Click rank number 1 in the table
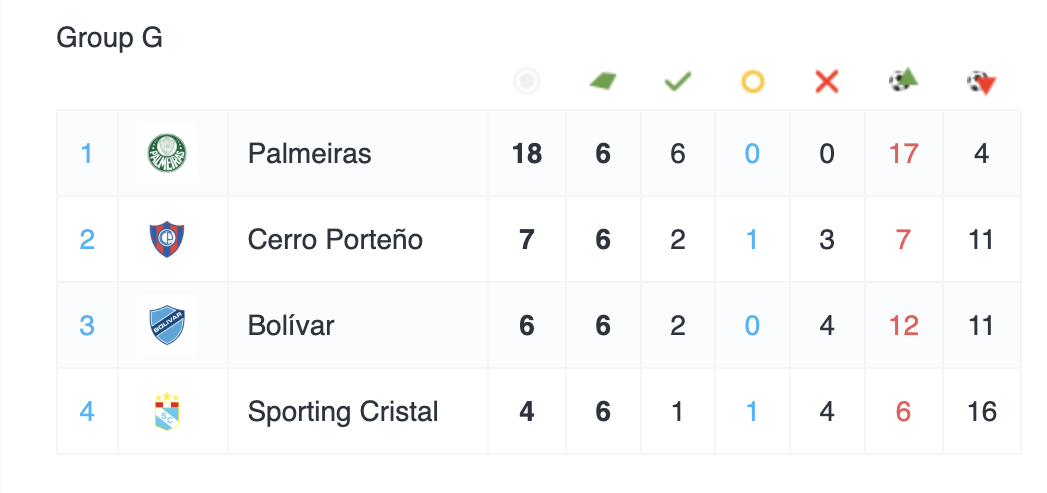 coord(87,154)
